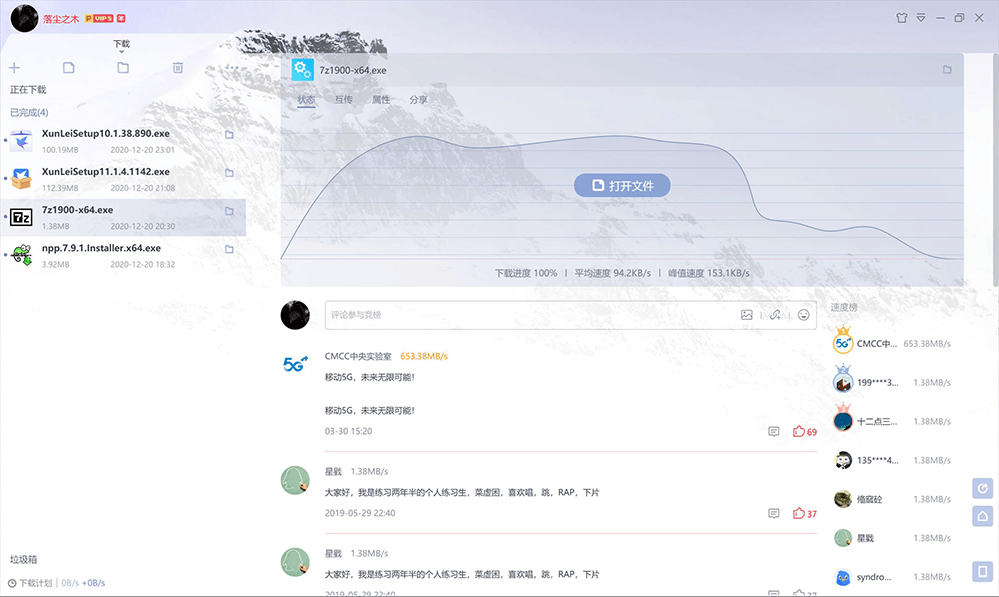Click the 打开文件 button to open the file
Screen dimensions: 999x597
(622, 185)
